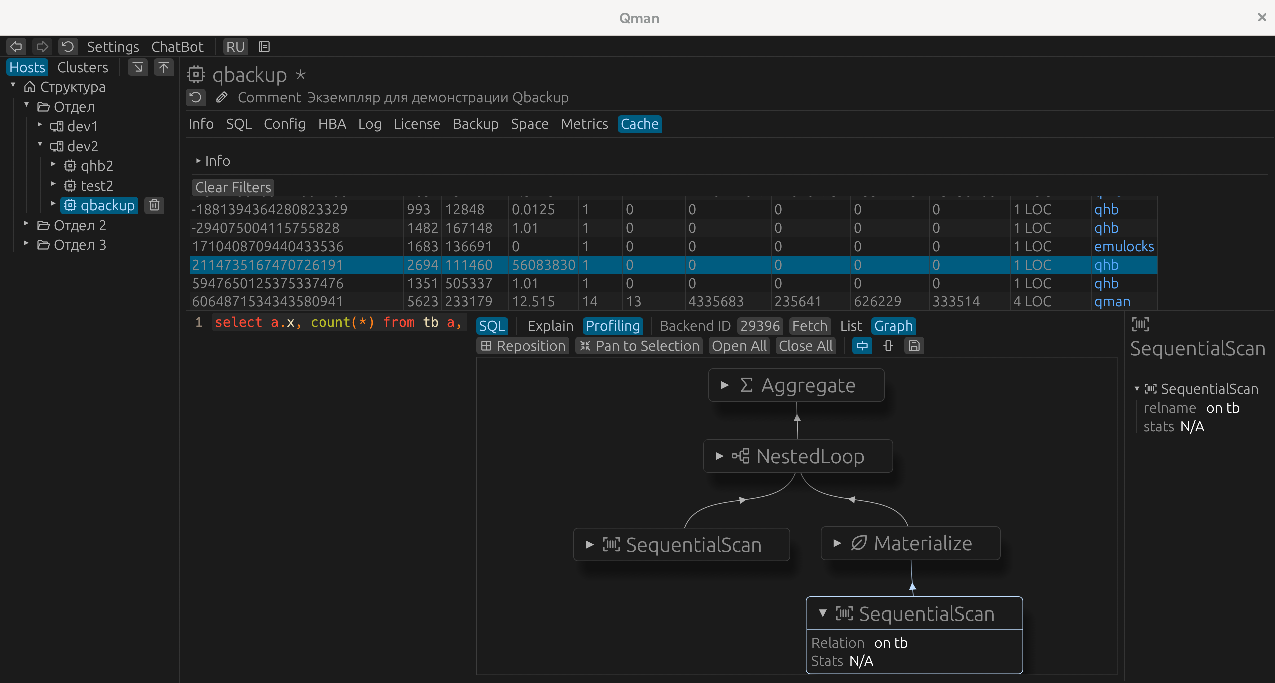The image size is (1275, 683).
Task: Click the save graph icon in Graph toolbar
Action: (x=913, y=345)
